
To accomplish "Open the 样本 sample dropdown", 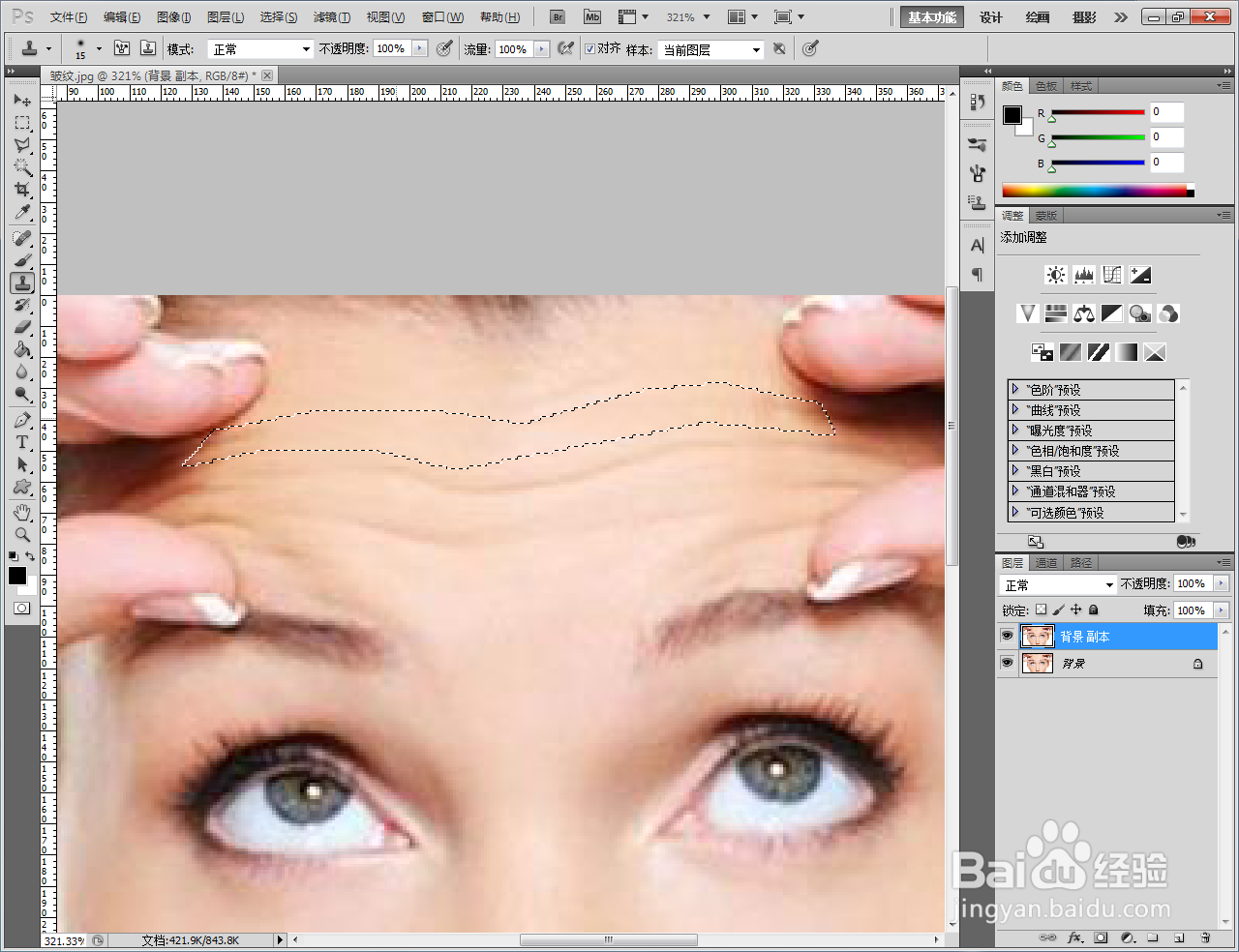I will tap(711, 49).
